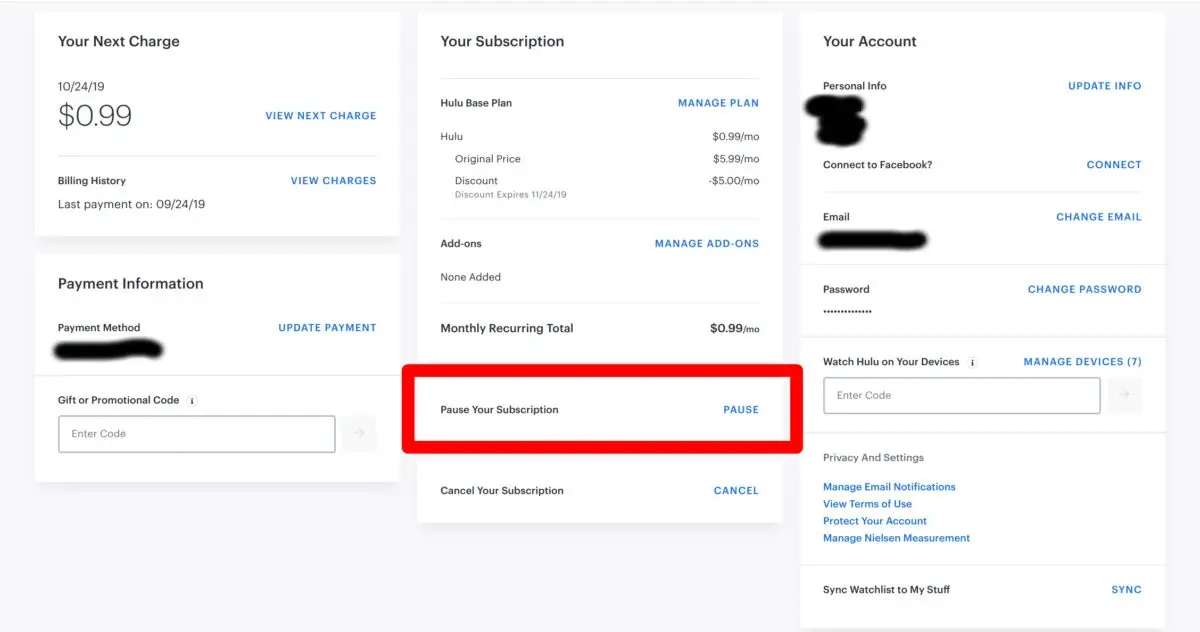Click the Monthly Recurring Total label
Viewport: 1200px width, 632px height.
507,328
